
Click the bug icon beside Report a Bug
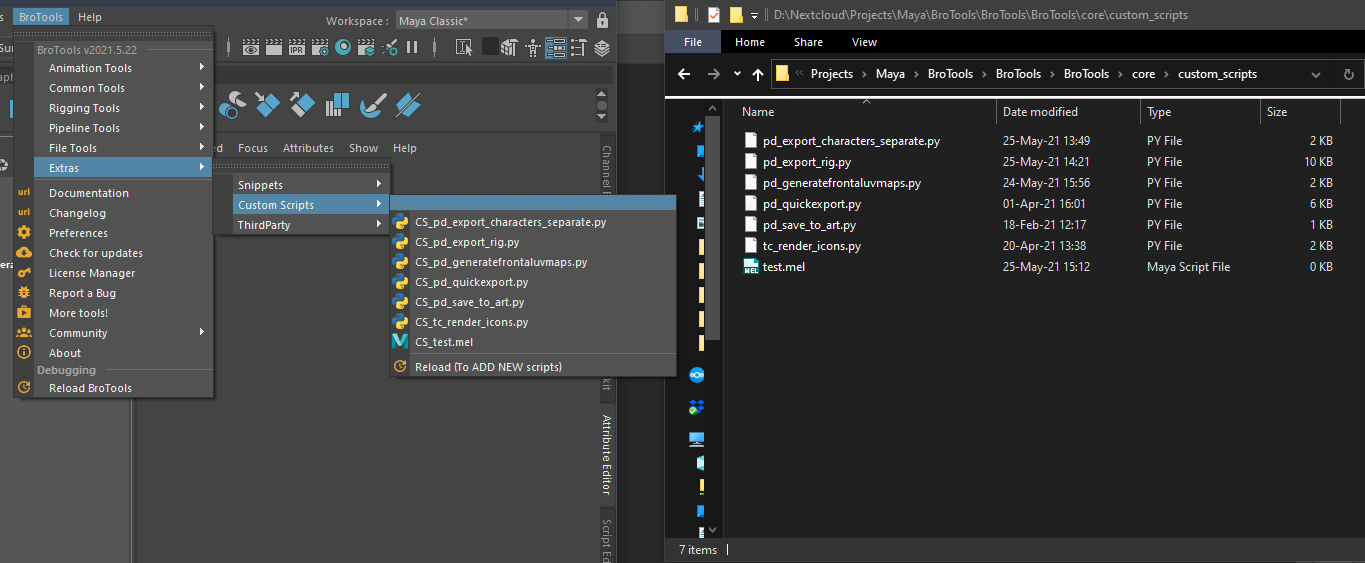pyautogui.click(x=24, y=292)
